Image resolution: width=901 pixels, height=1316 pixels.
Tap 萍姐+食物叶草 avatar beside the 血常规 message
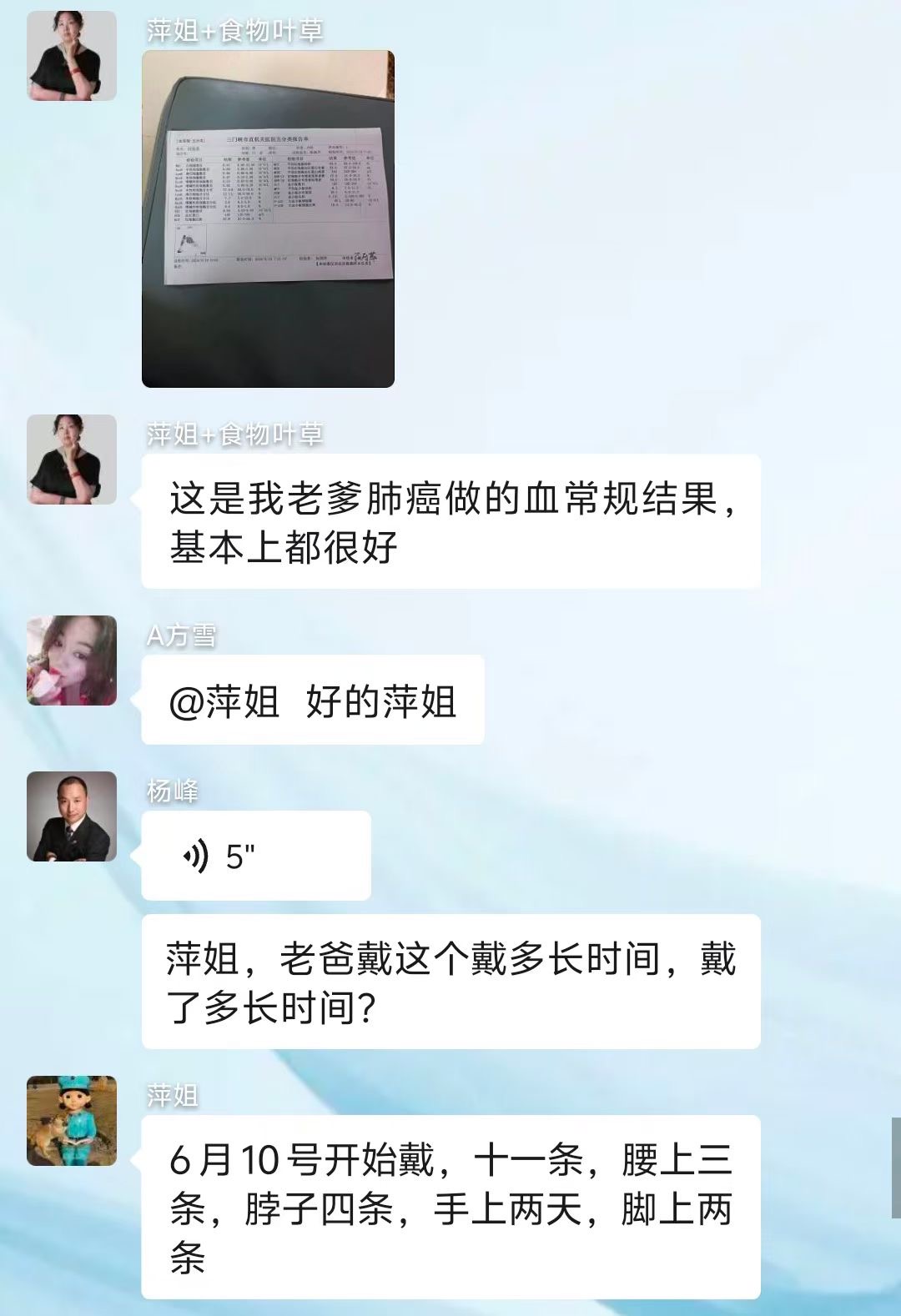pyautogui.click(x=72, y=460)
